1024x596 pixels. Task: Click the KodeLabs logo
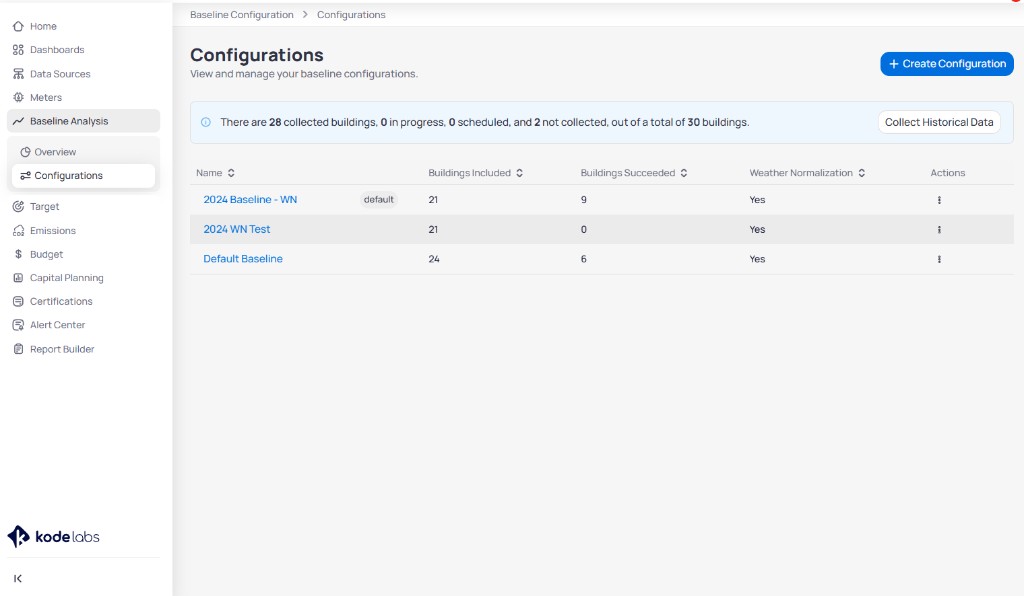point(54,537)
